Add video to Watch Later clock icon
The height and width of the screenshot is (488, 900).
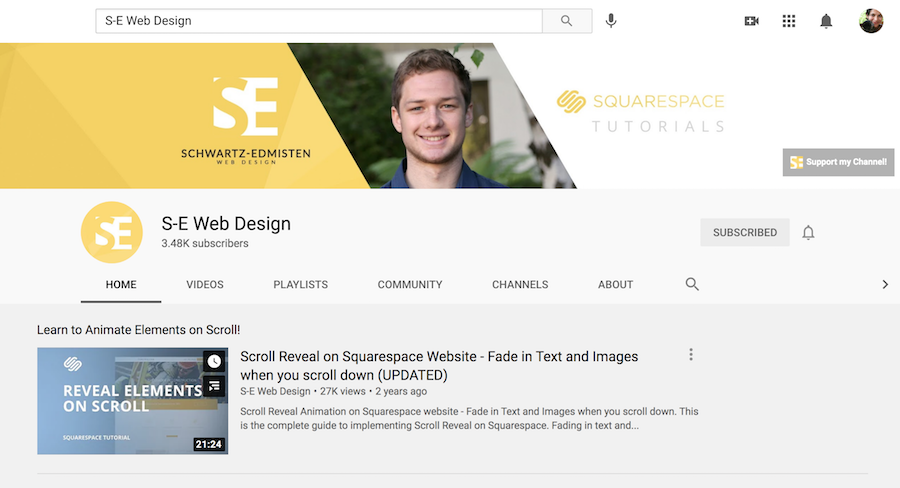tap(214, 361)
